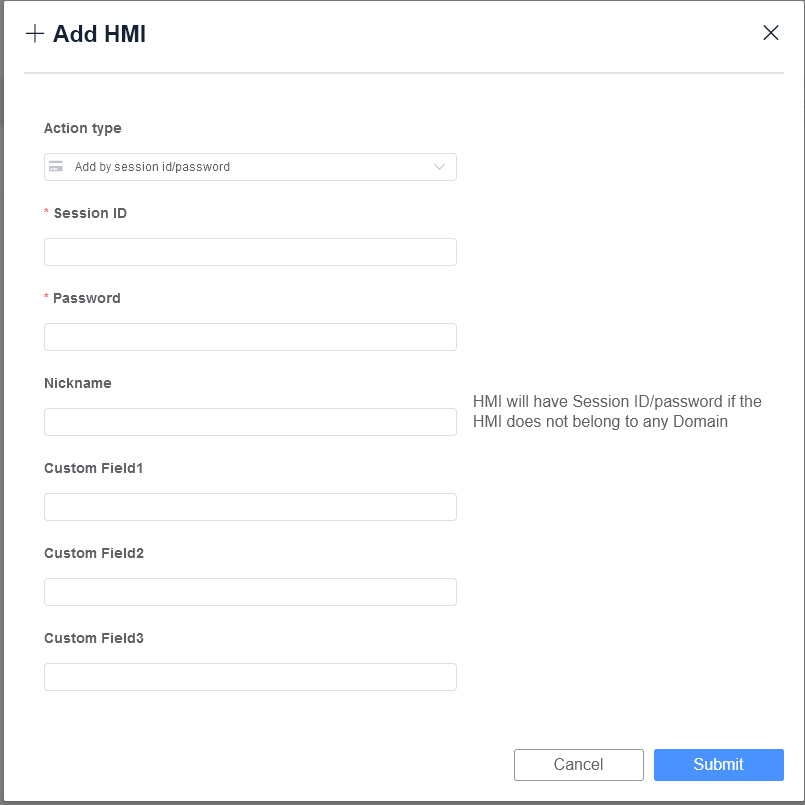
Task: Click the Custom Field3 label
Action: pos(94,638)
